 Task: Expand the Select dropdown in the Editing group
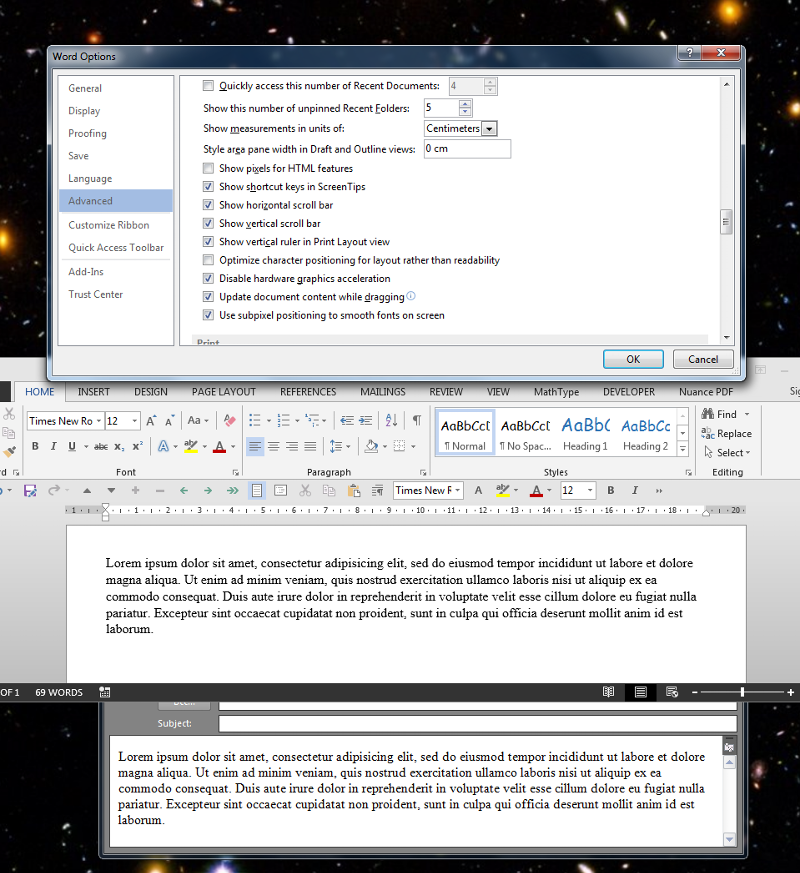tap(748, 452)
